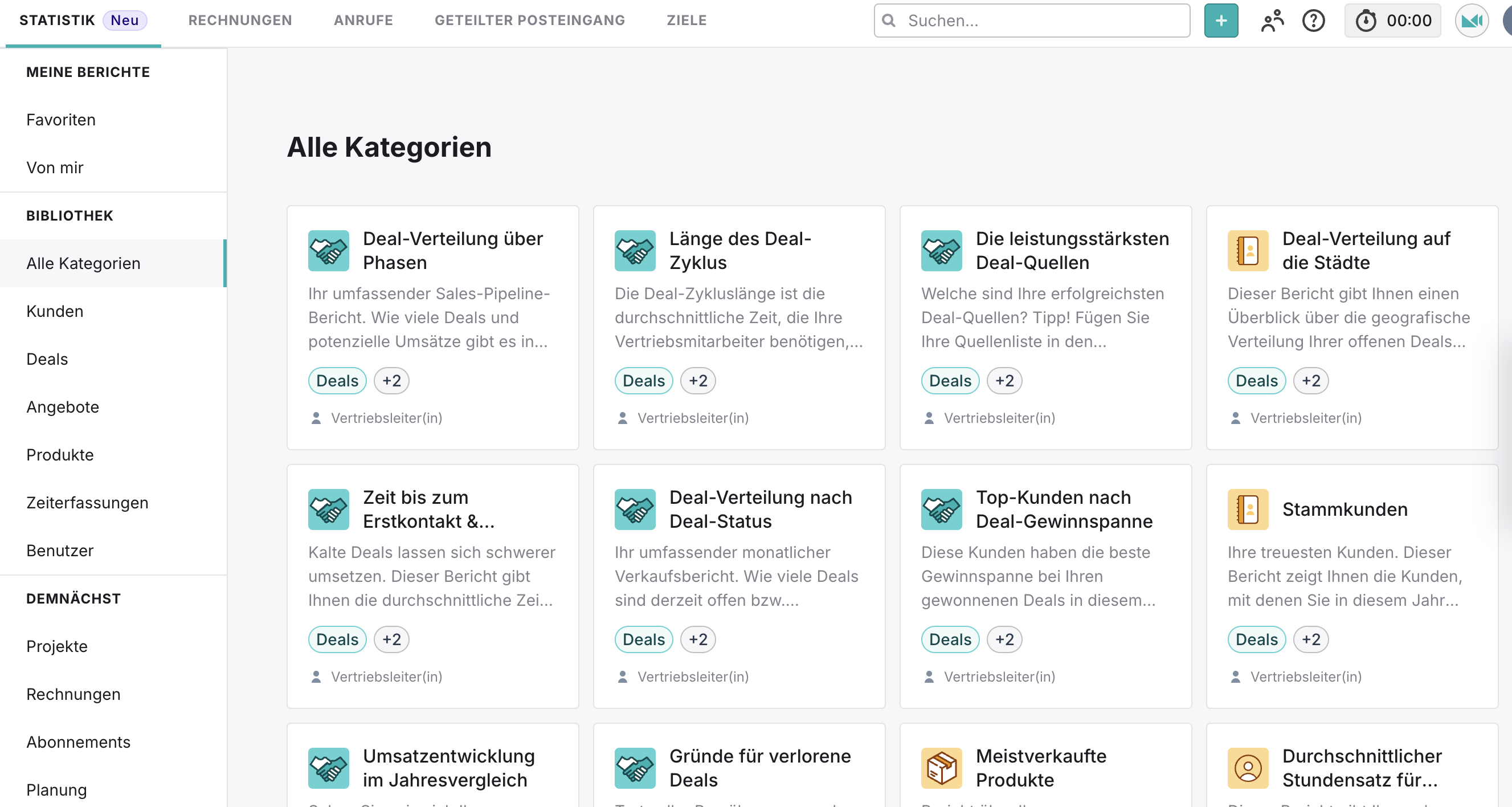The width and height of the screenshot is (1512, 807).
Task: Open Meistverkaufte Produkte report title
Action: pyautogui.click(x=1041, y=768)
